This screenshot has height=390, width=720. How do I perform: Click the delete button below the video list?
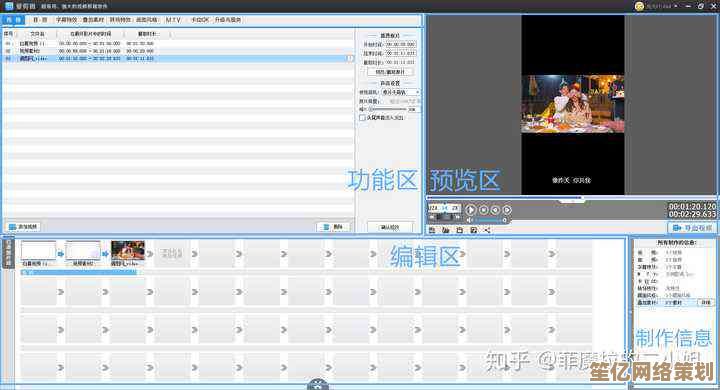(x=333, y=227)
